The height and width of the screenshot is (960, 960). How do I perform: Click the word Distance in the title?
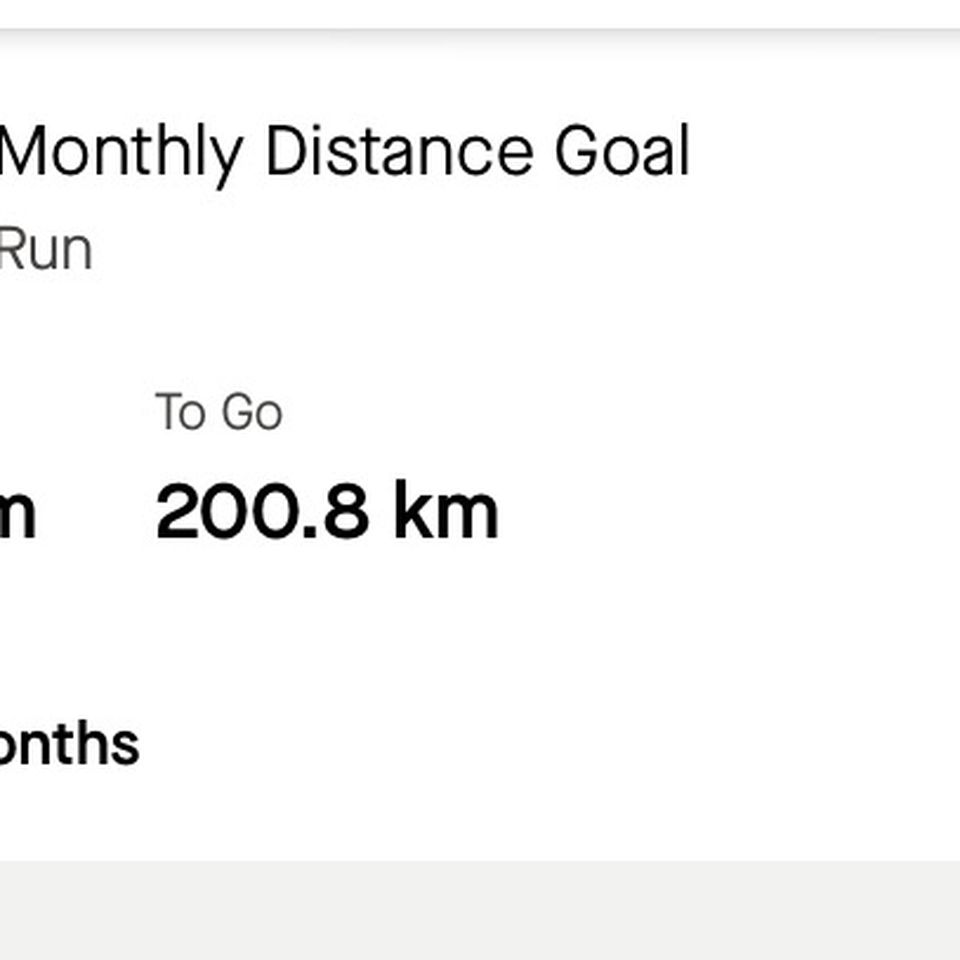pos(399,151)
